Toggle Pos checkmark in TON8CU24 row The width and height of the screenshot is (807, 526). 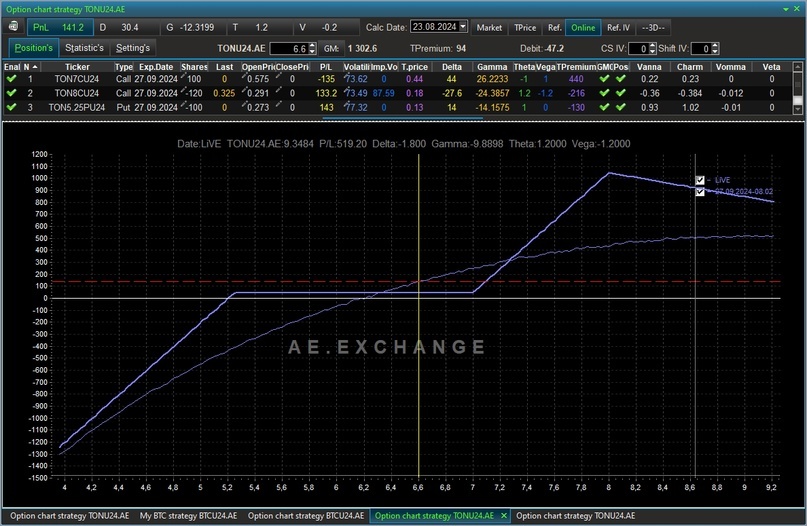[x=621, y=93]
